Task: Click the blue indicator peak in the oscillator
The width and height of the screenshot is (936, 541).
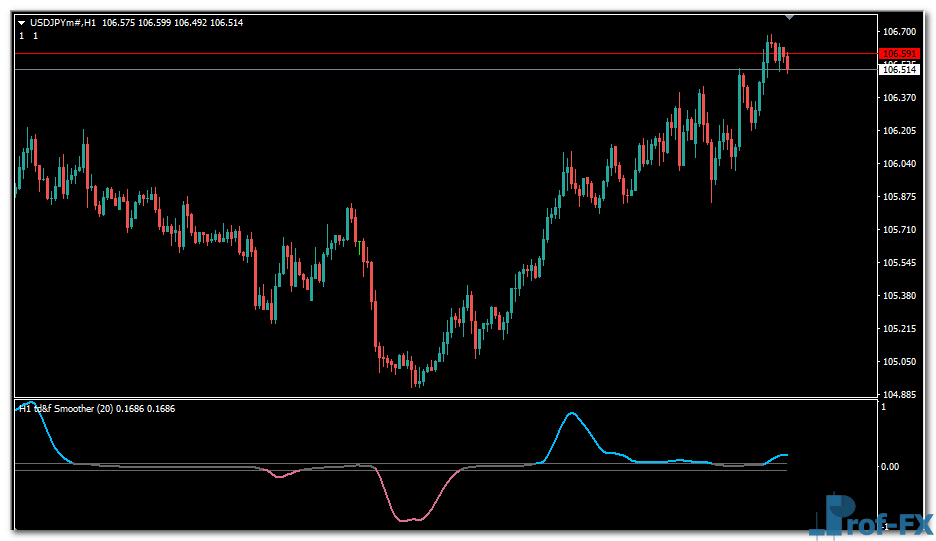Action: point(571,413)
